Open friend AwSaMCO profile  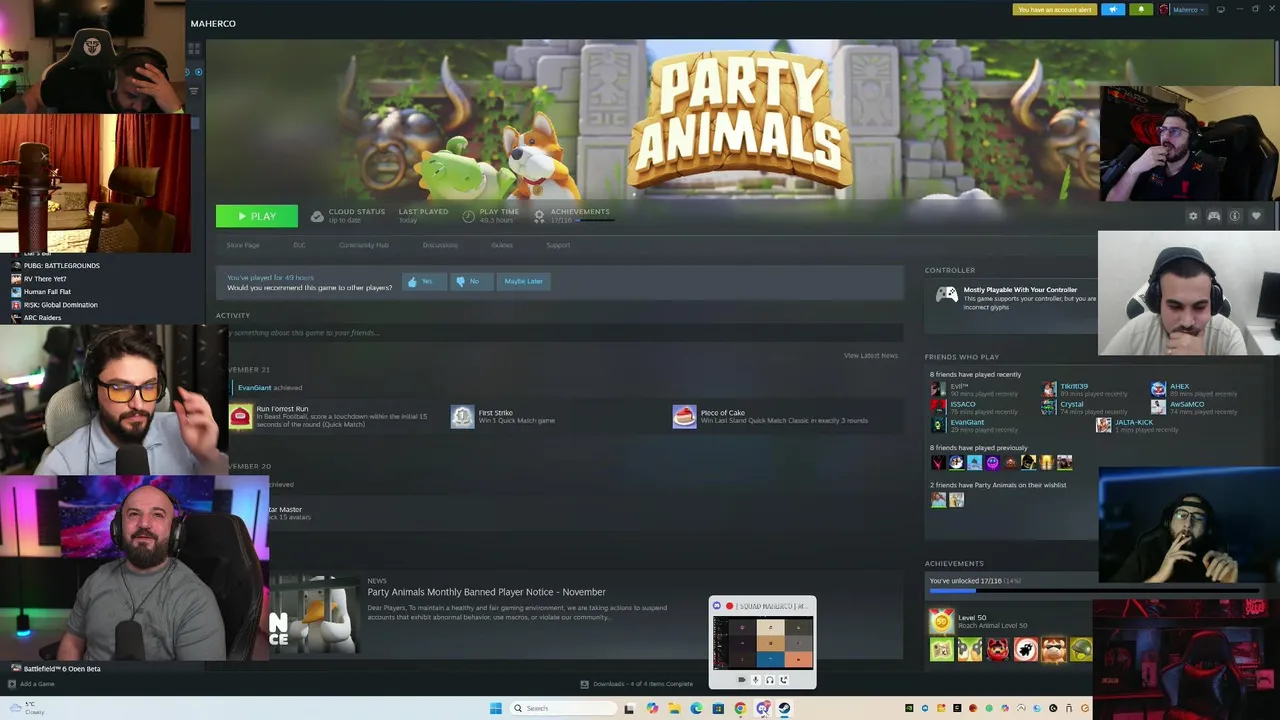point(1187,404)
